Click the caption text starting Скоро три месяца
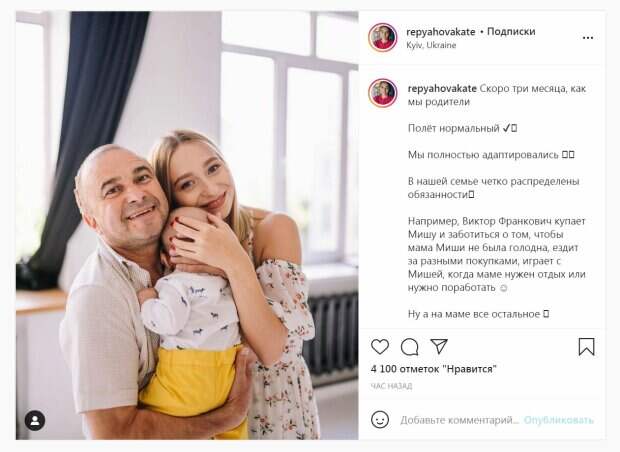The height and width of the screenshot is (452, 620). [497, 95]
